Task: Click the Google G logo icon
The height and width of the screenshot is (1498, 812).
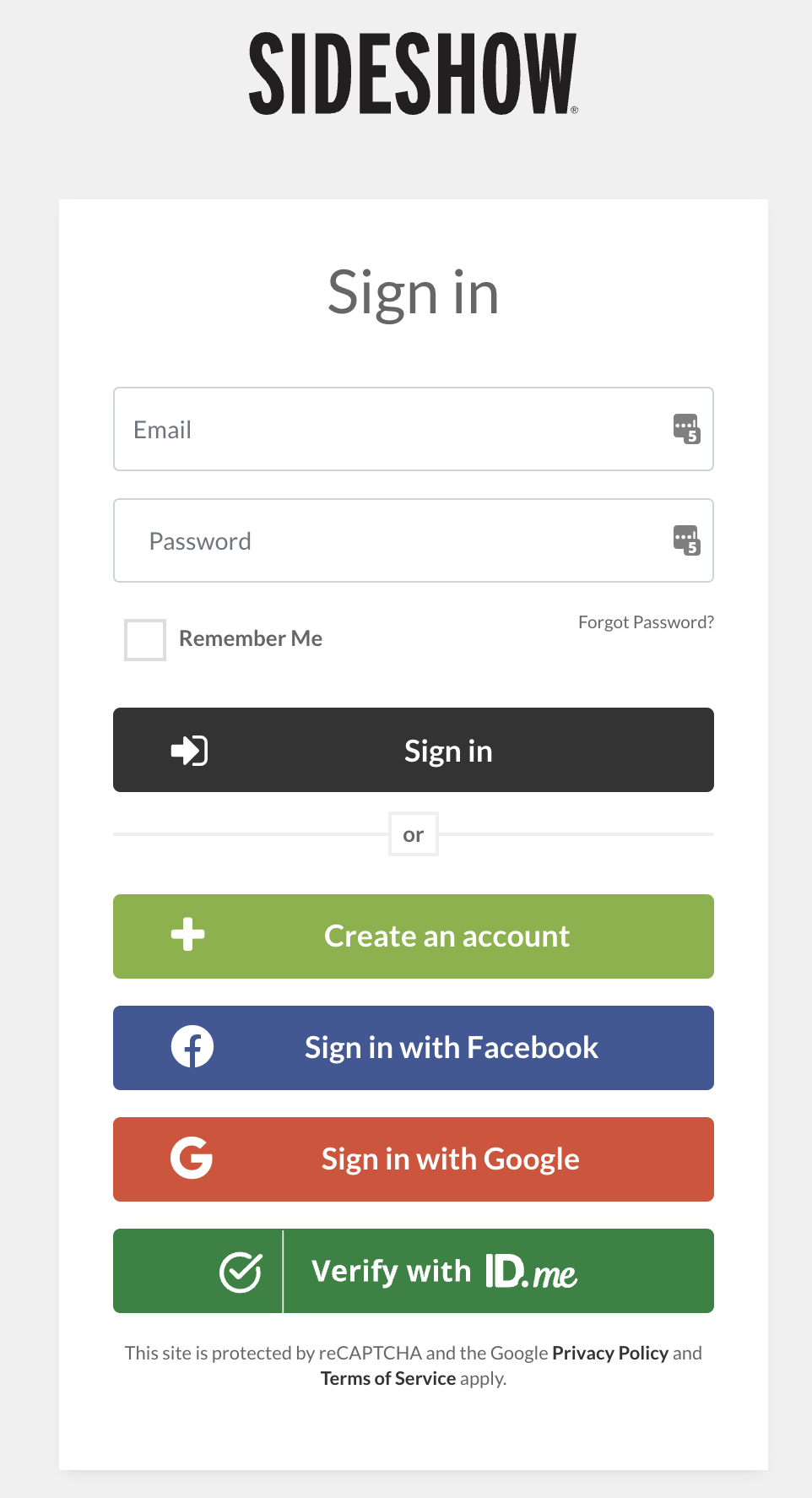Action: (x=192, y=1158)
